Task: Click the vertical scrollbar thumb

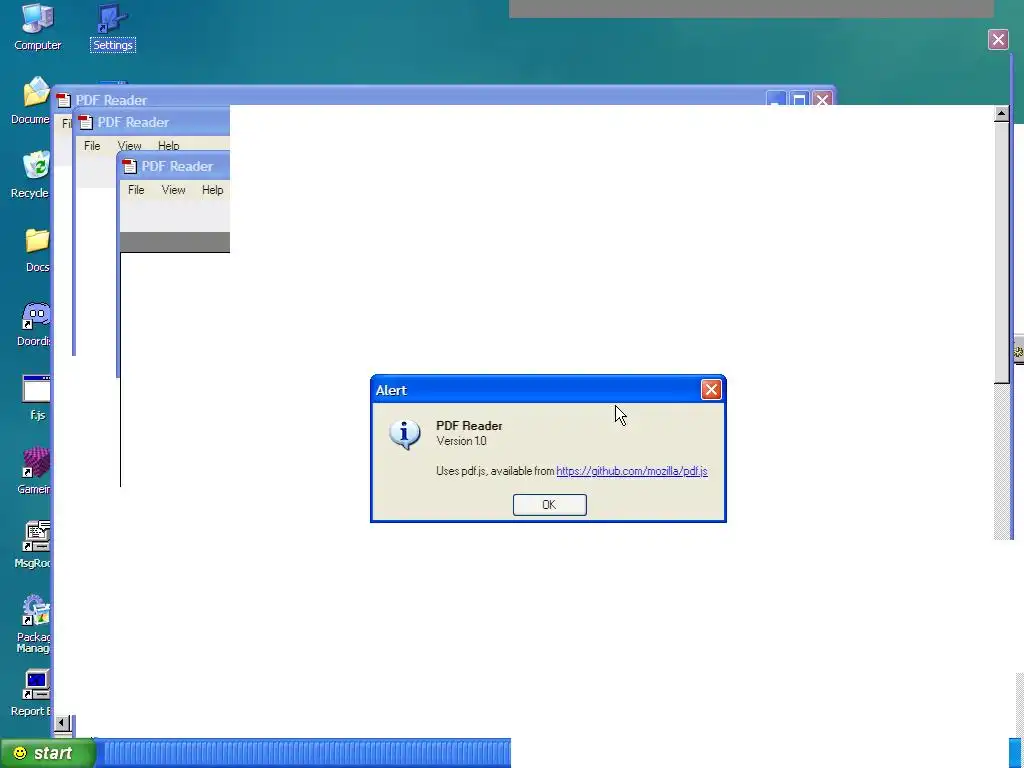Action: click(x=1002, y=252)
